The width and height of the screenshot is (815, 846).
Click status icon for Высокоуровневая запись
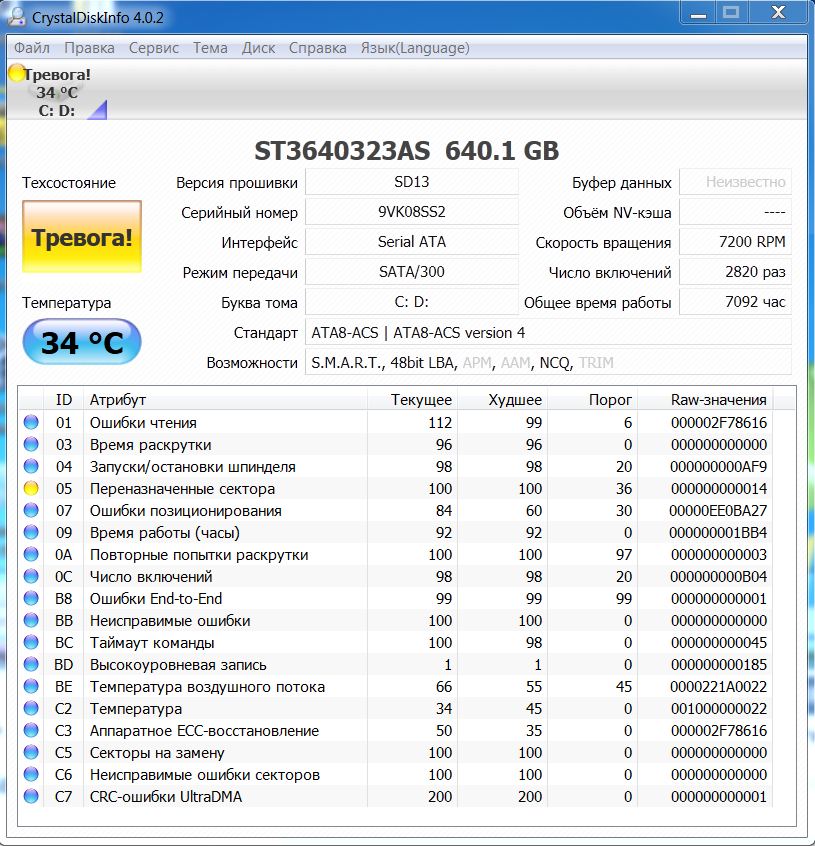point(31,664)
